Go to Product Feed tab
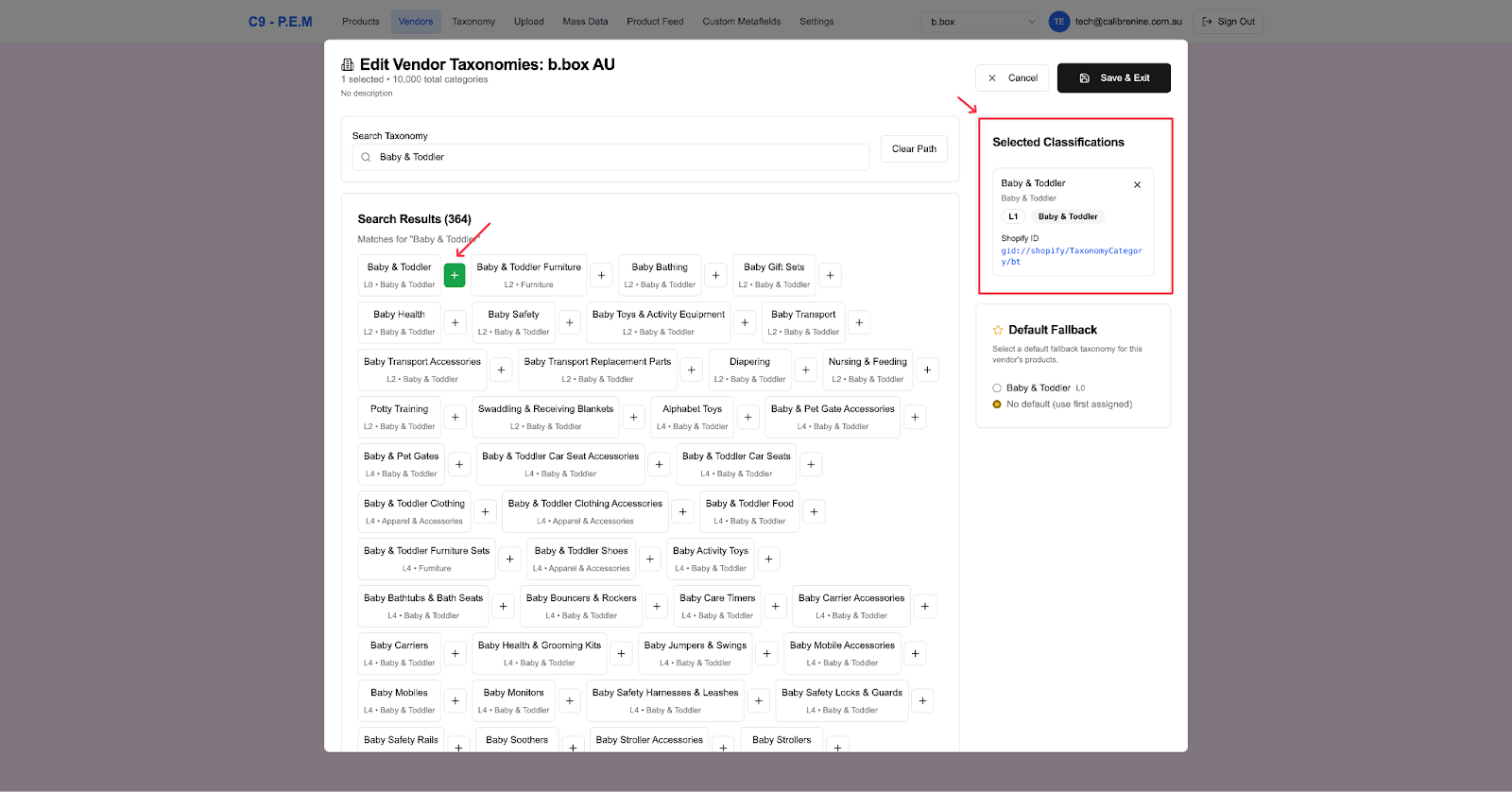Image resolution: width=1512 pixels, height=792 pixels. click(655, 22)
